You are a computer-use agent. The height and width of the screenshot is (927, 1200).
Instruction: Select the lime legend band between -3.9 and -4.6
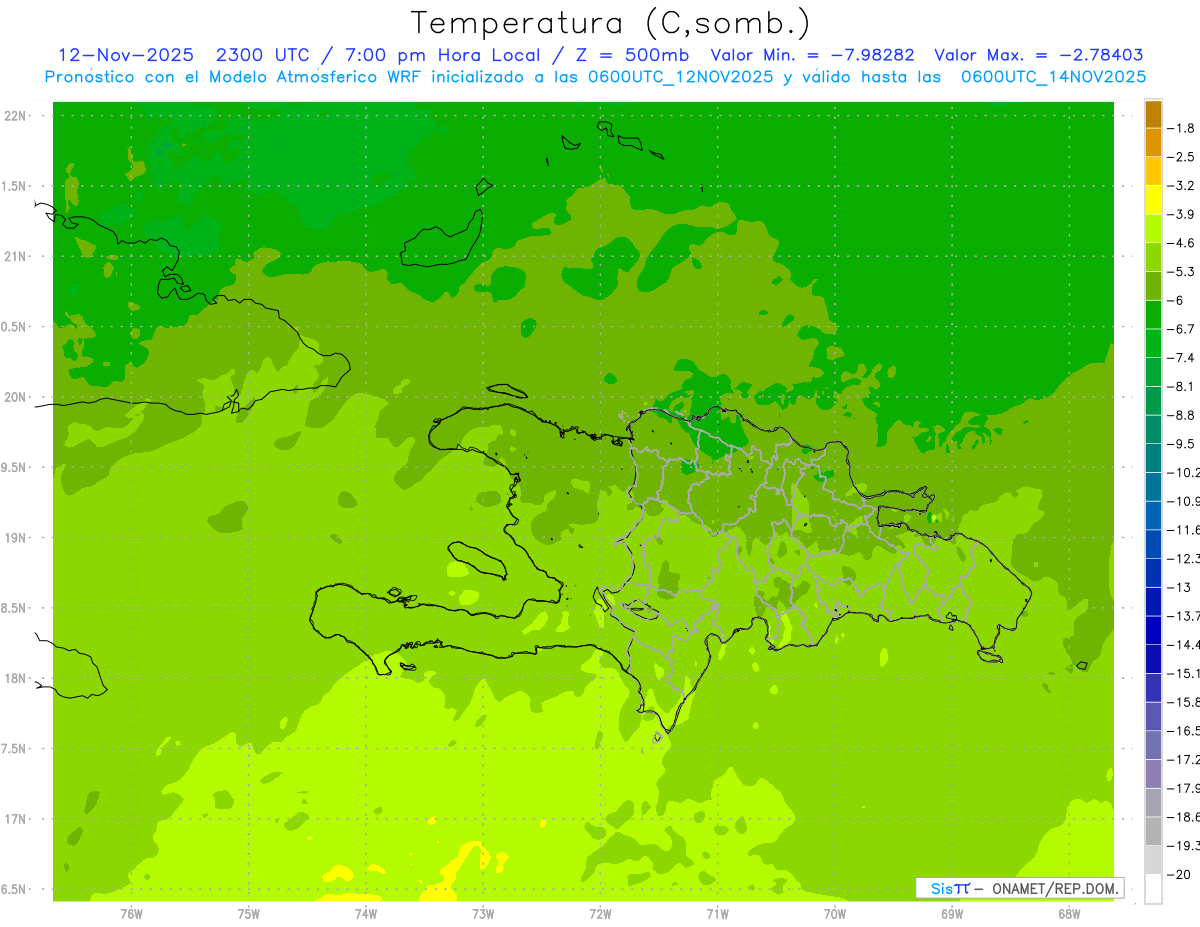coord(1153,228)
